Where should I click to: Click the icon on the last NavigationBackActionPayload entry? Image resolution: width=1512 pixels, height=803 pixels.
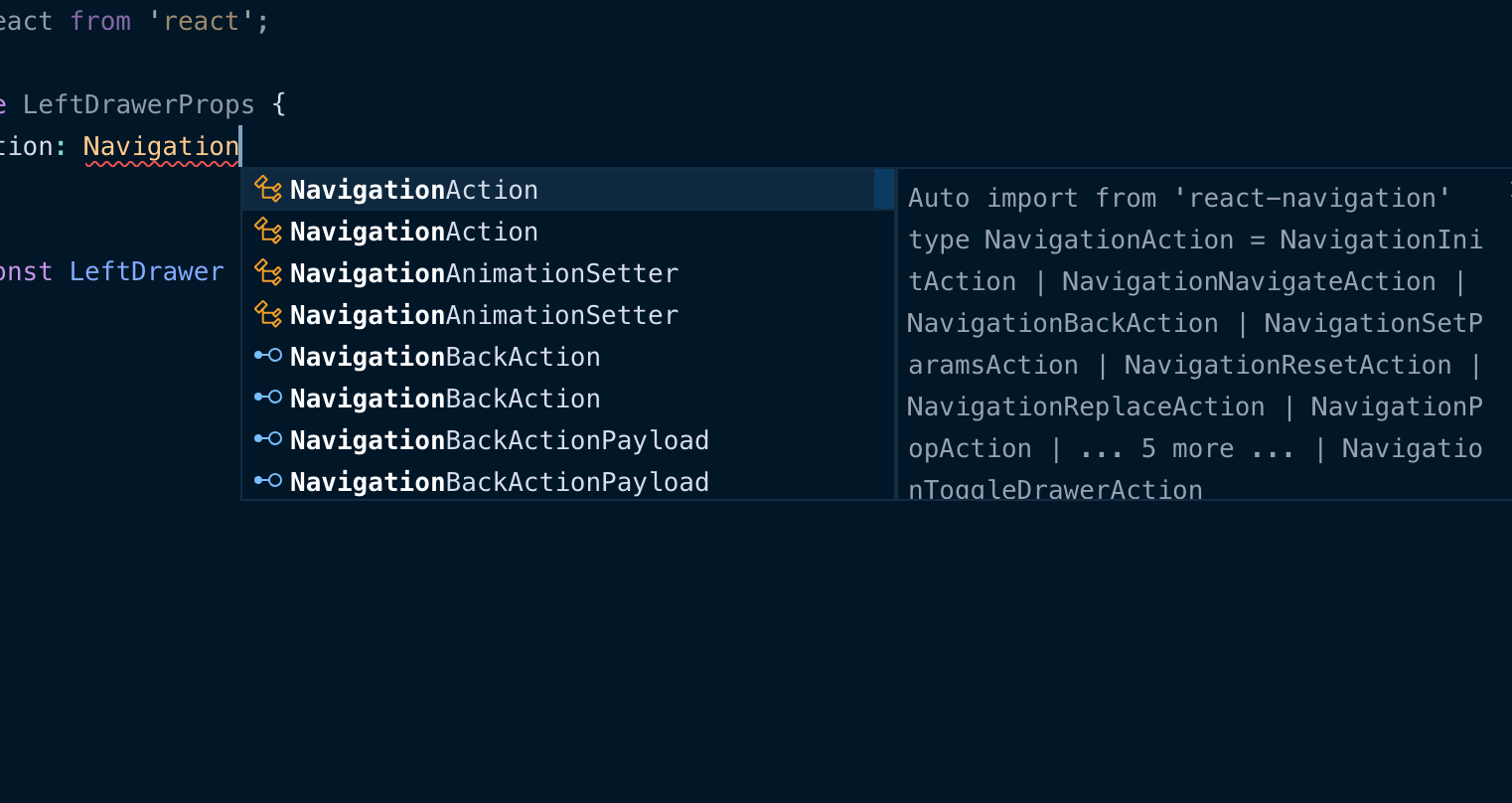click(x=268, y=481)
